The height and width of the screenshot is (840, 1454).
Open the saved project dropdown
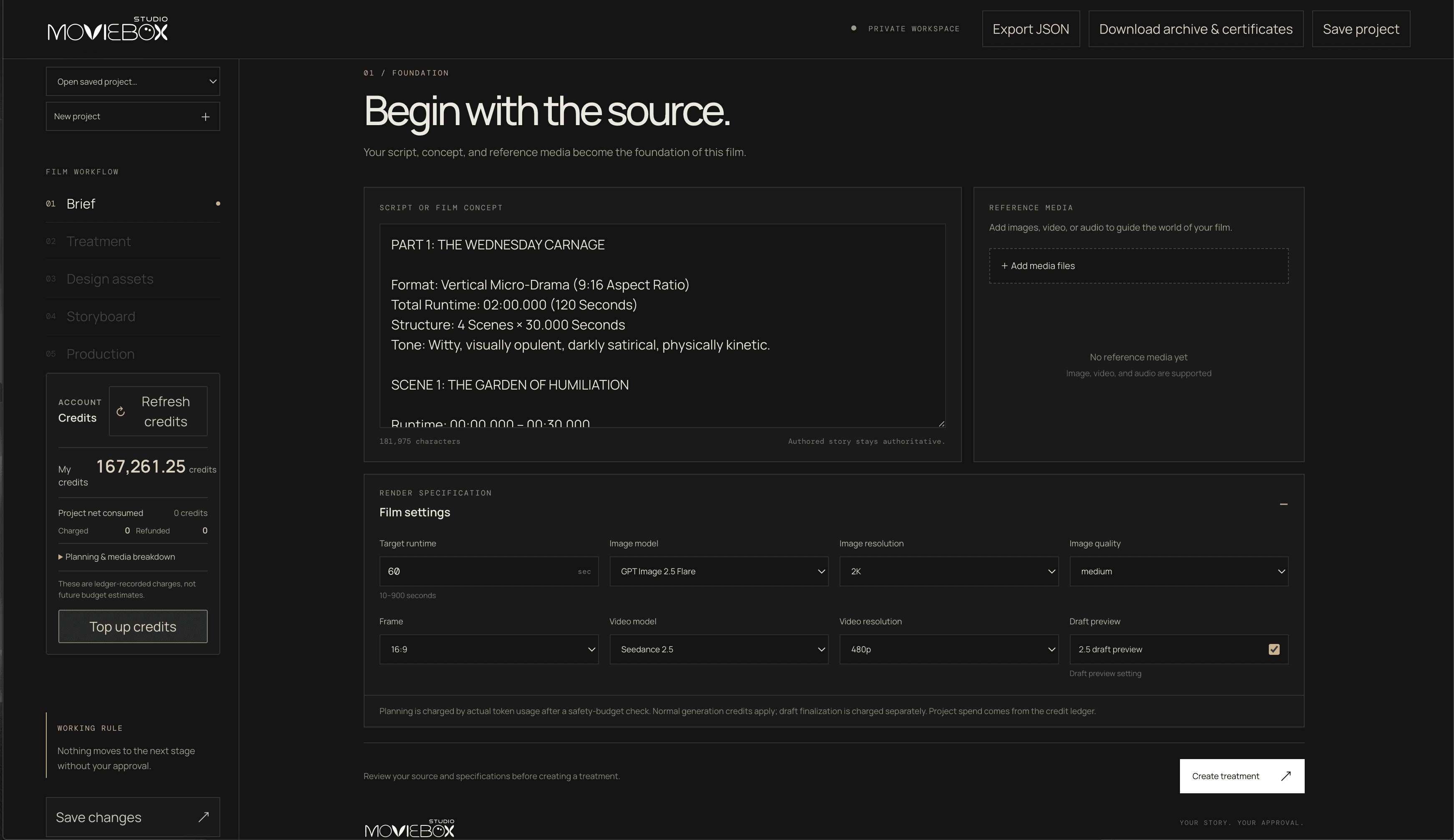(x=133, y=81)
